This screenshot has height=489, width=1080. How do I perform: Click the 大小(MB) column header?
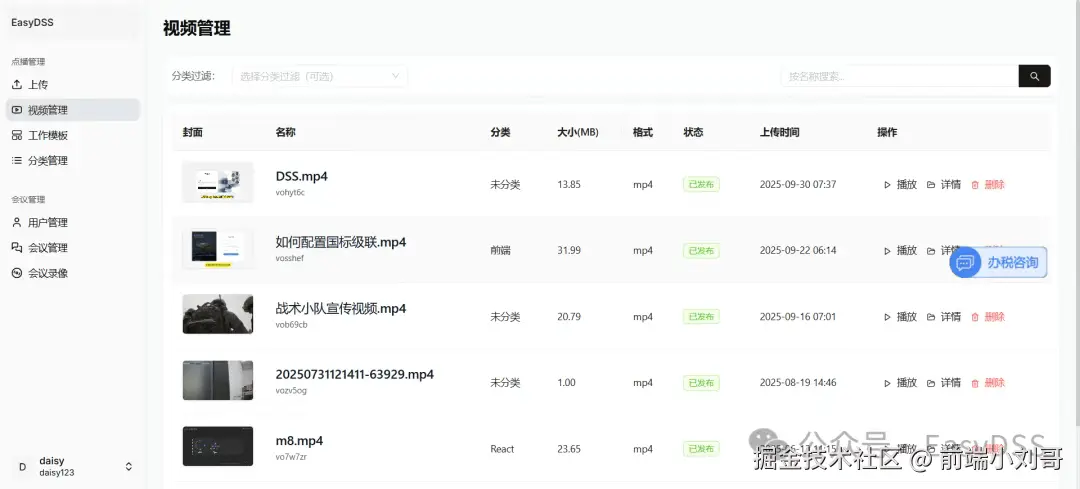578,132
